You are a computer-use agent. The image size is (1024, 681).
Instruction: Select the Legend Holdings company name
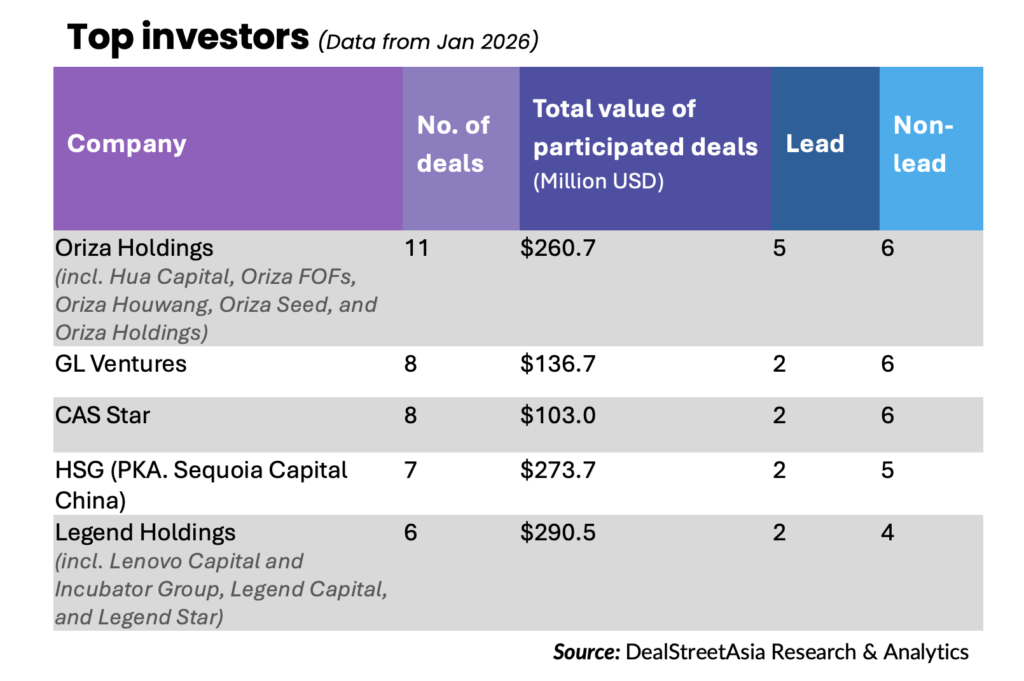pos(145,533)
